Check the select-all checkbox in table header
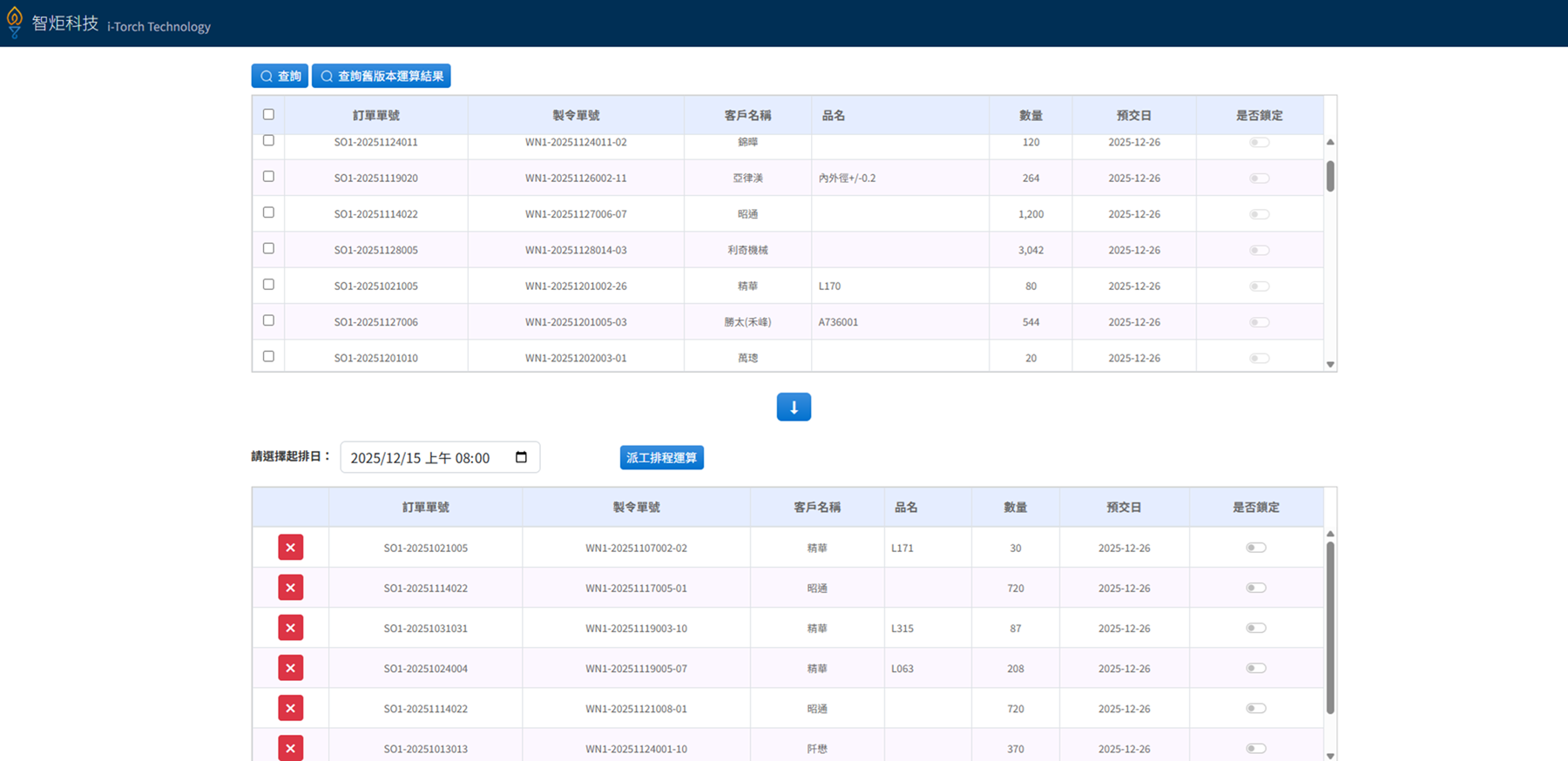Image resolution: width=1568 pixels, height=761 pixels. tap(268, 115)
